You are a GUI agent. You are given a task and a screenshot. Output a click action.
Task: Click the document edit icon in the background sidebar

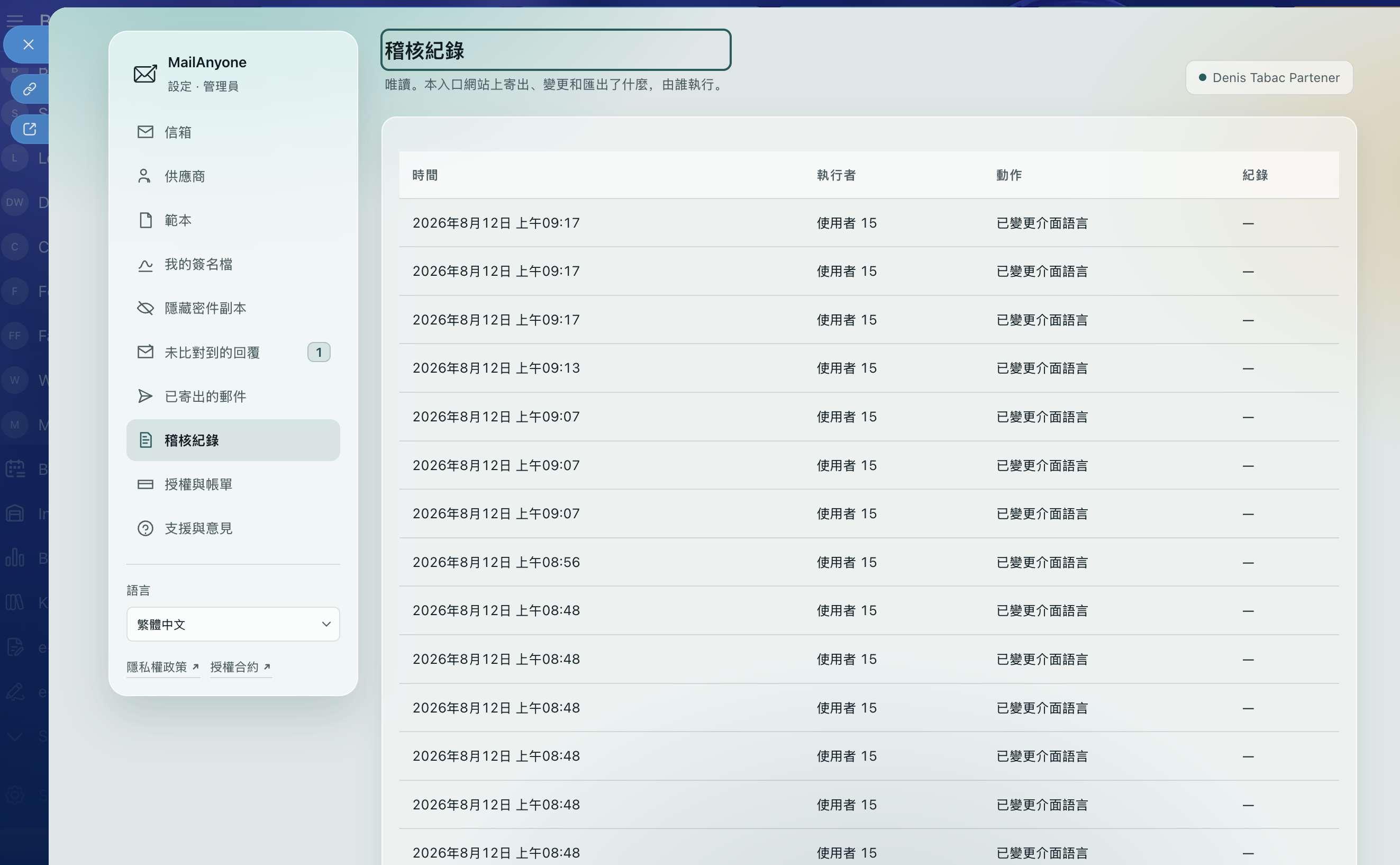tap(15, 647)
